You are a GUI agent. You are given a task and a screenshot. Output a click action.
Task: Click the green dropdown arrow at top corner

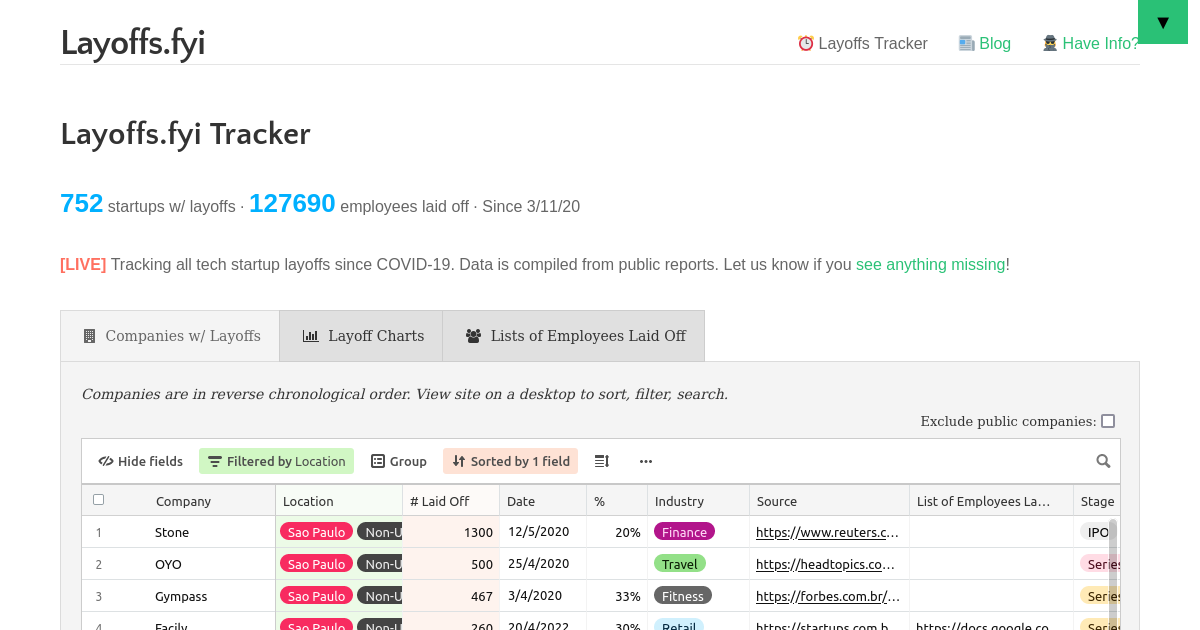[1163, 22]
